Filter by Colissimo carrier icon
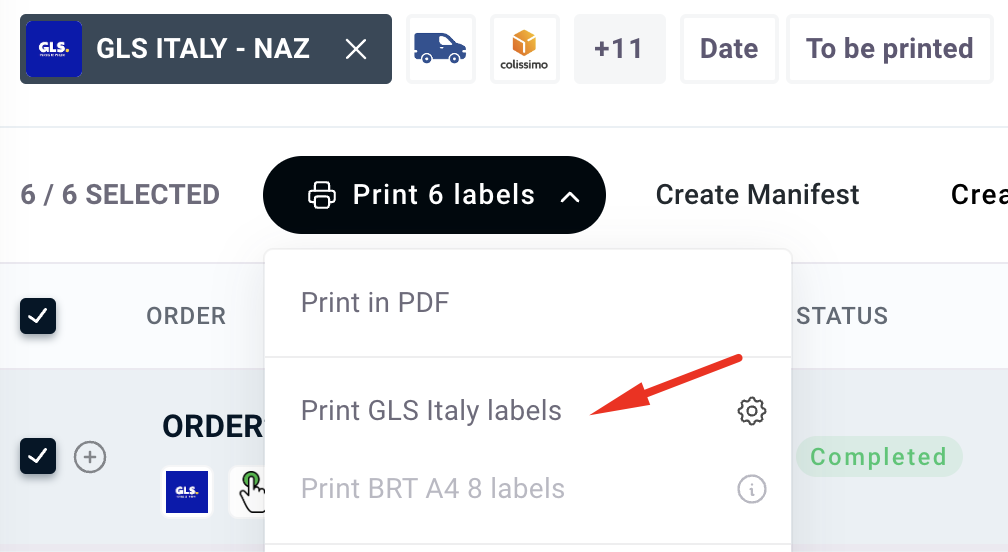The width and height of the screenshot is (1008, 552). (x=525, y=49)
